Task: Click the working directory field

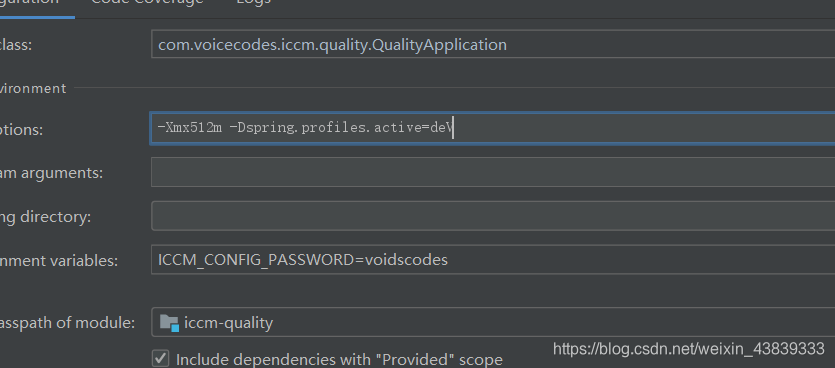Action: click(493, 216)
